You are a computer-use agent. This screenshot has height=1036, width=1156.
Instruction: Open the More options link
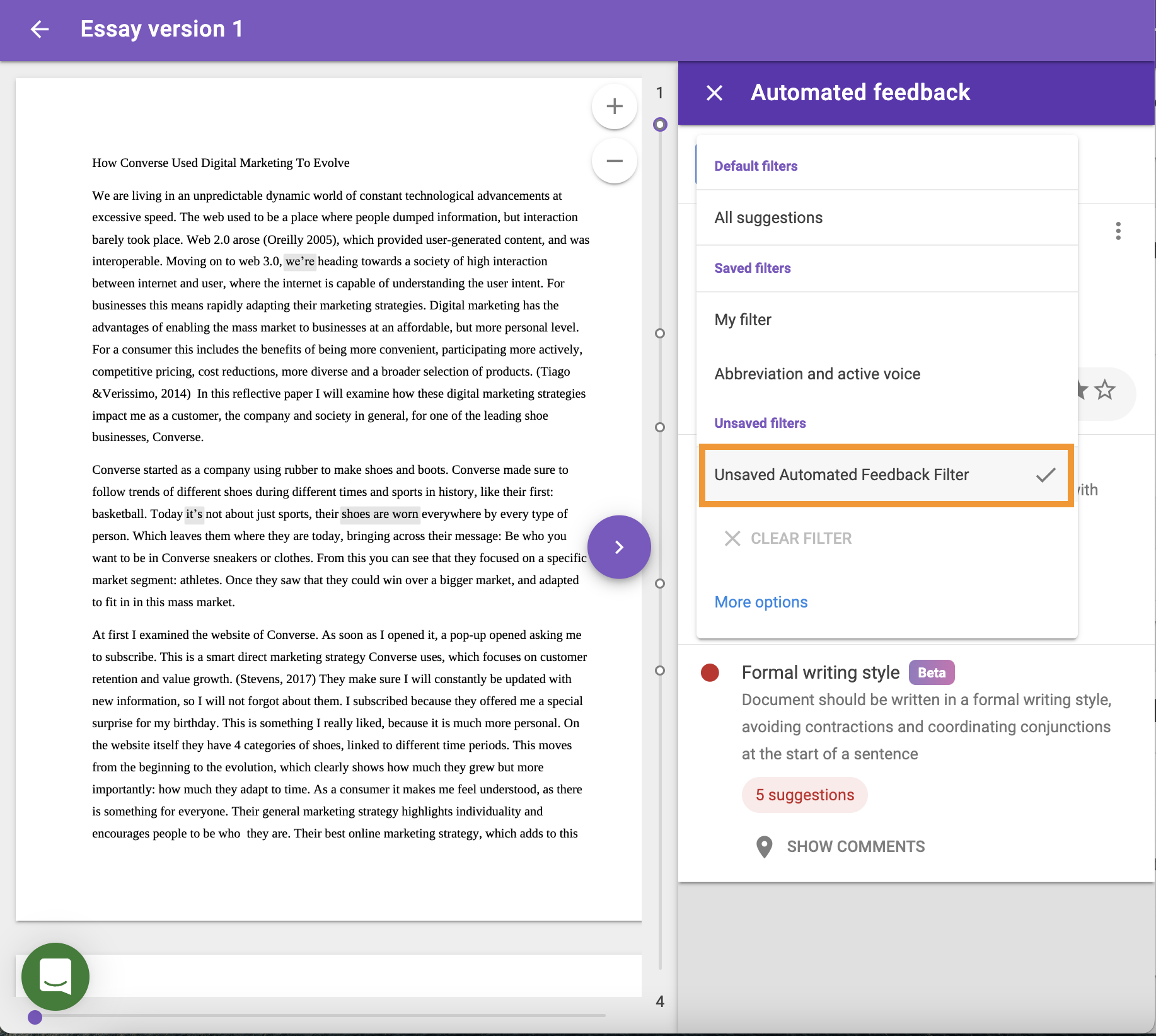761,602
